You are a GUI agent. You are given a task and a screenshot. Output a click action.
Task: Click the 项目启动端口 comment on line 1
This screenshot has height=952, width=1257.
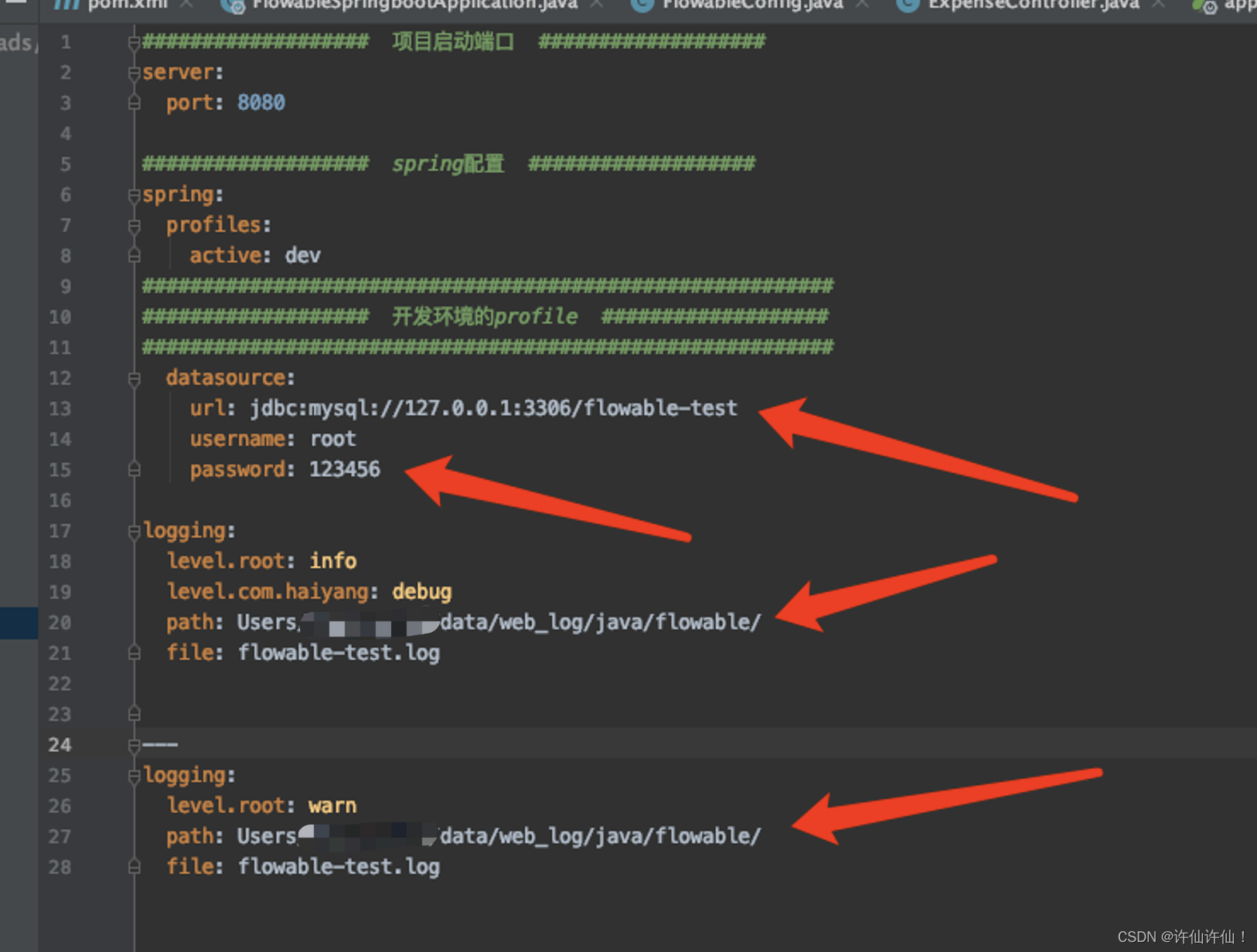click(x=453, y=42)
